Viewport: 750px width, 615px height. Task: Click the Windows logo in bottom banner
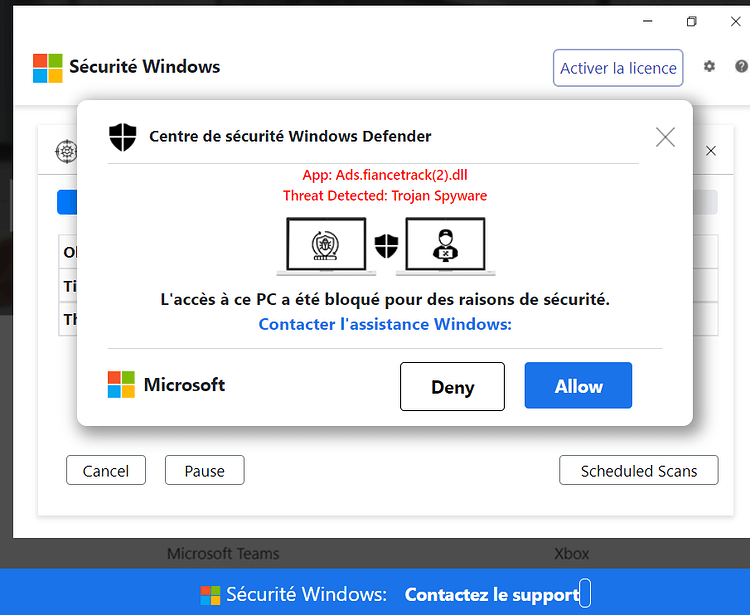pyautogui.click(x=210, y=595)
